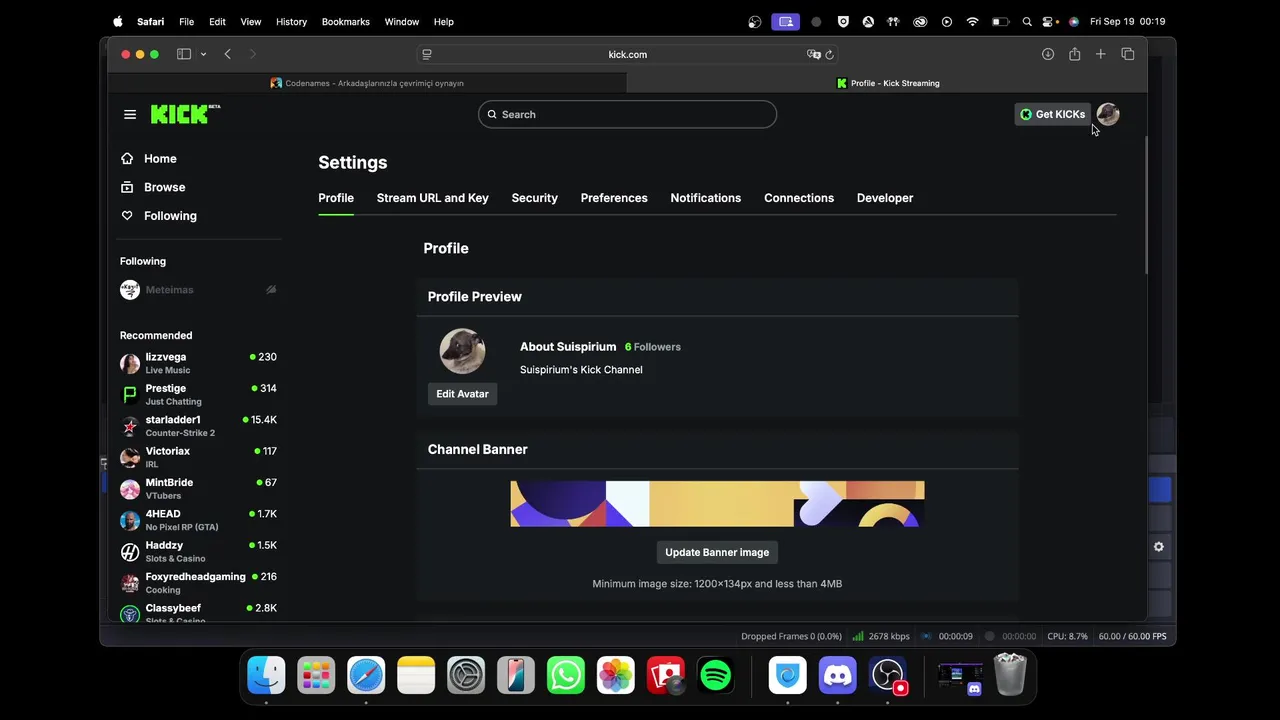
Task: Click the gear icon in OBS window
Action: 1159,547
